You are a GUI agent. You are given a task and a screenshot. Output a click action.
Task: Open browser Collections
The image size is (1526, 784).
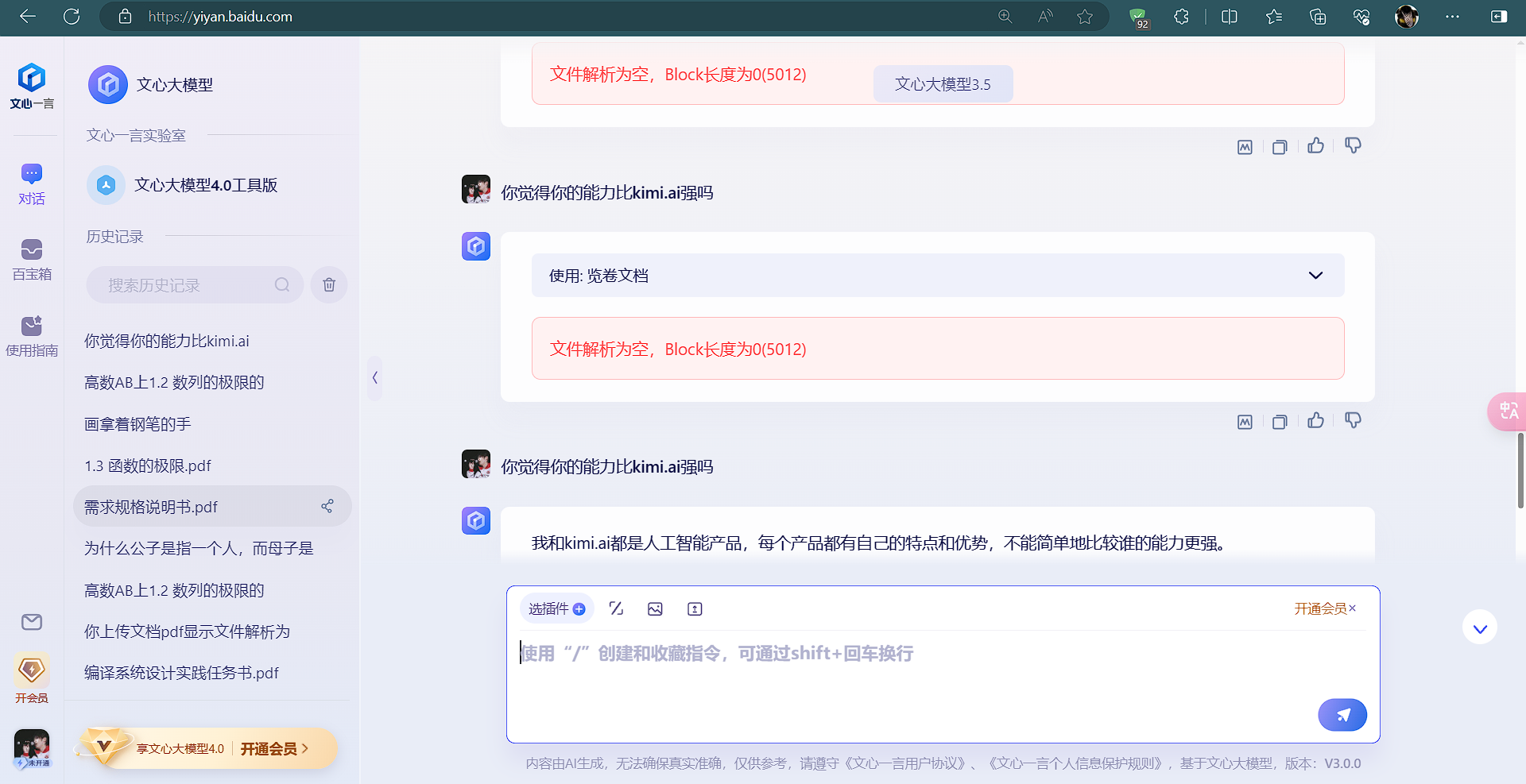1318,17
